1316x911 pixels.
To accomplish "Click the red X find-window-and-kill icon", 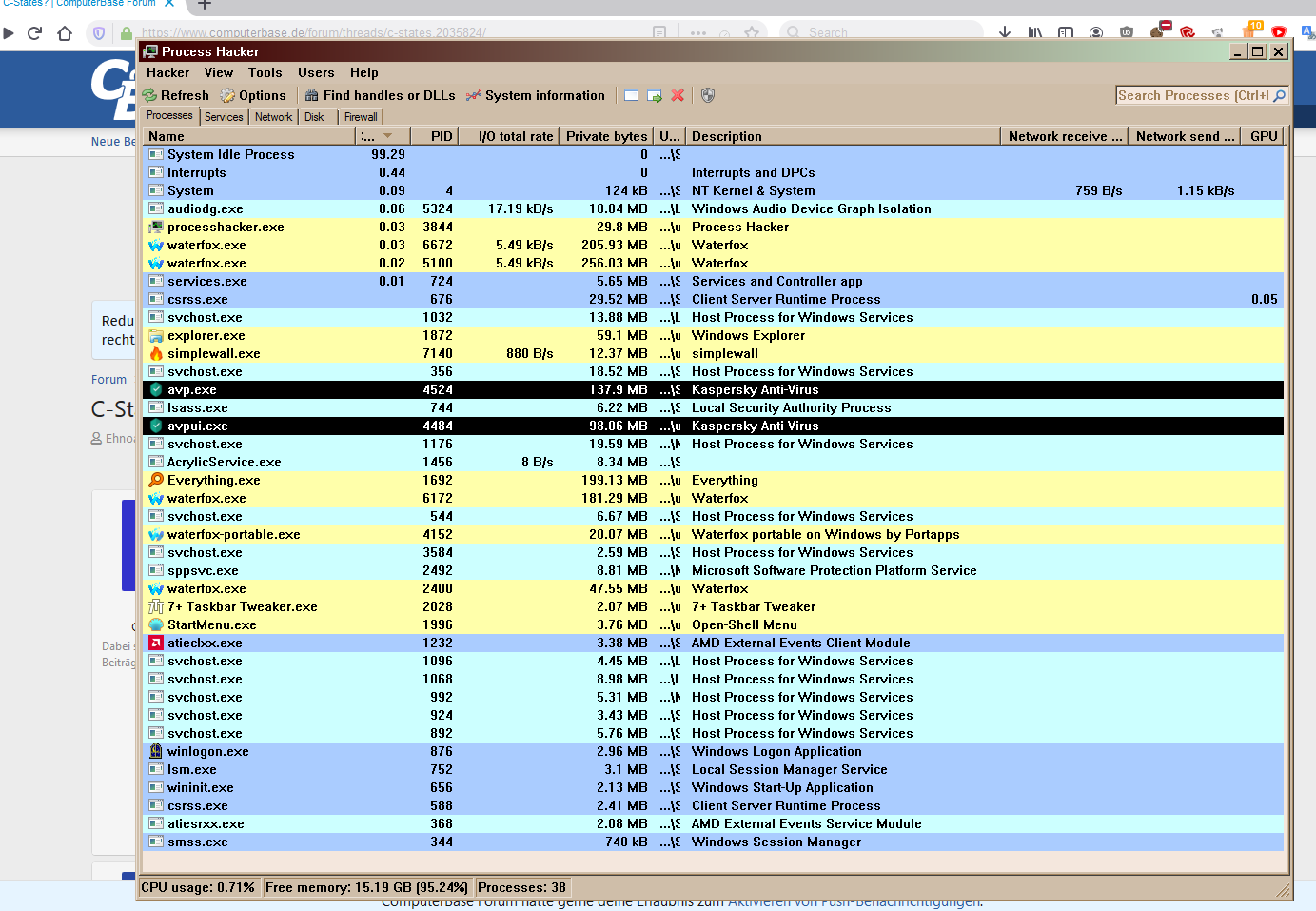I will 678,95.
